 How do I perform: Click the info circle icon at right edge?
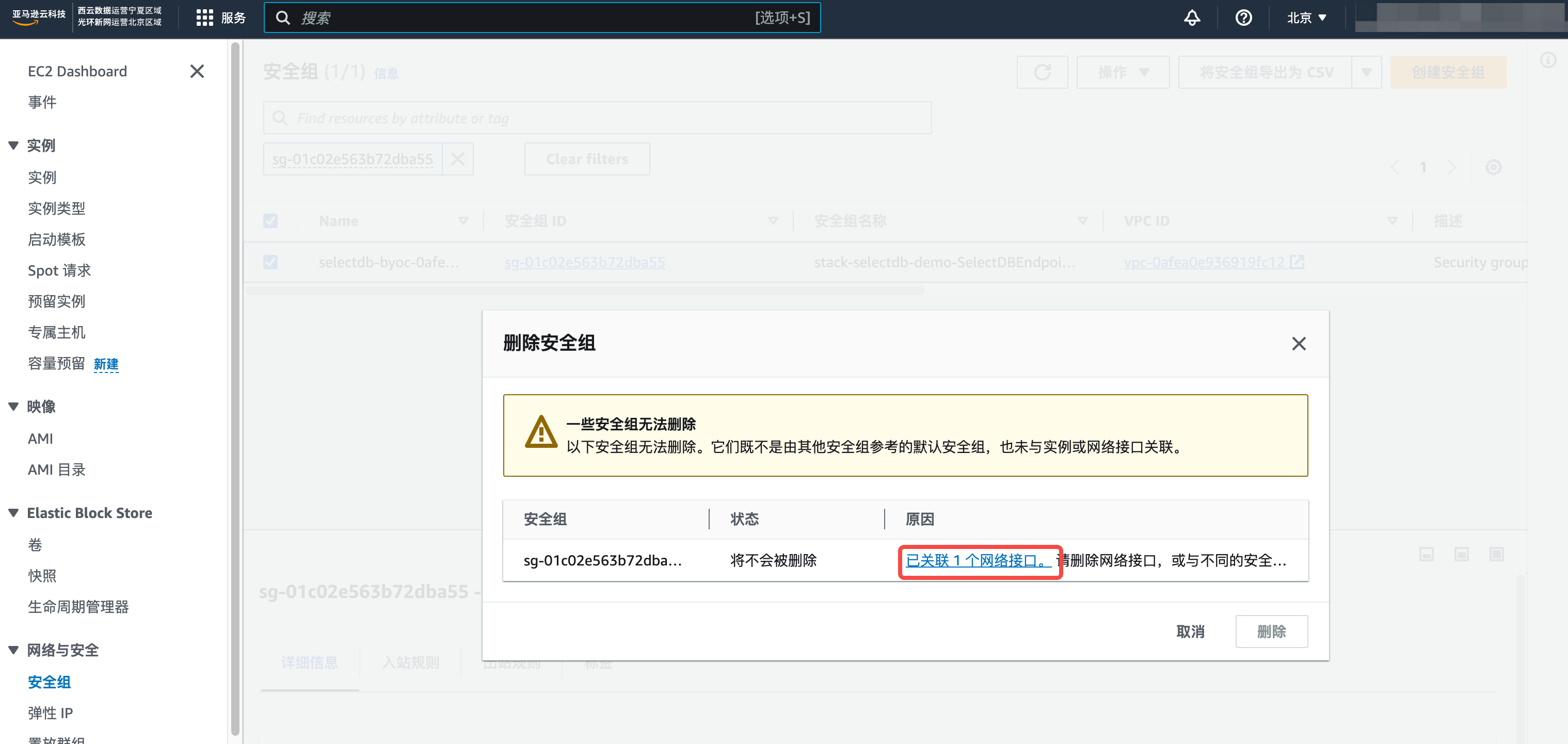tap(1548, 60)
